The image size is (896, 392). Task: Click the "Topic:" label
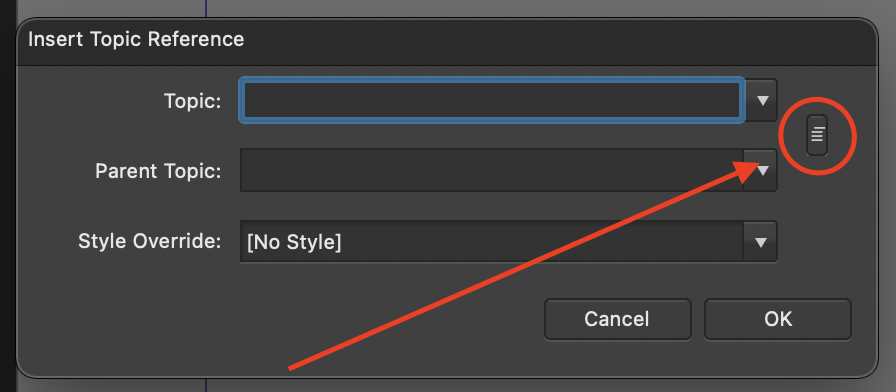click(193, 101)
